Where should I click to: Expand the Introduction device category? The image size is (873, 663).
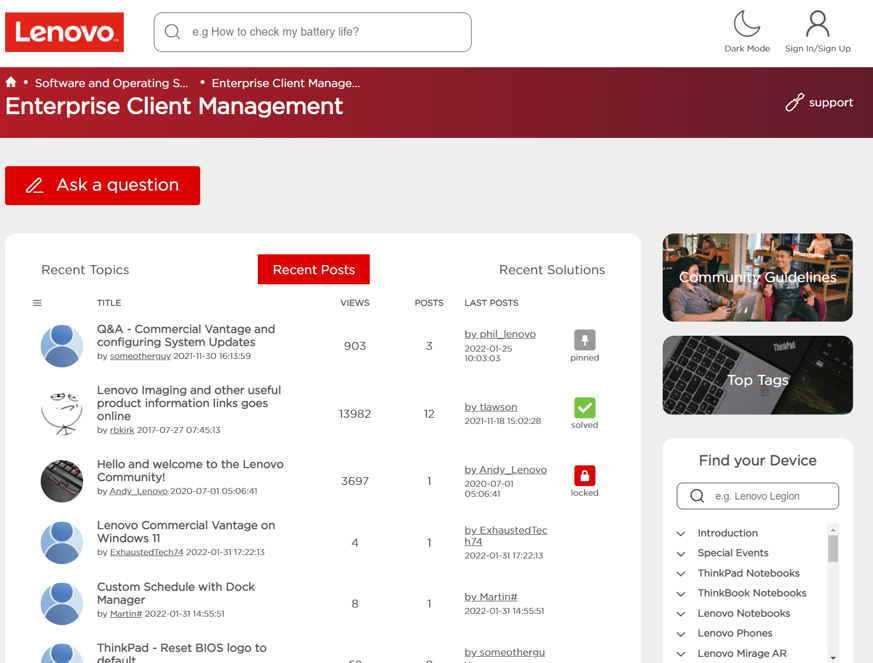(681, 533)
